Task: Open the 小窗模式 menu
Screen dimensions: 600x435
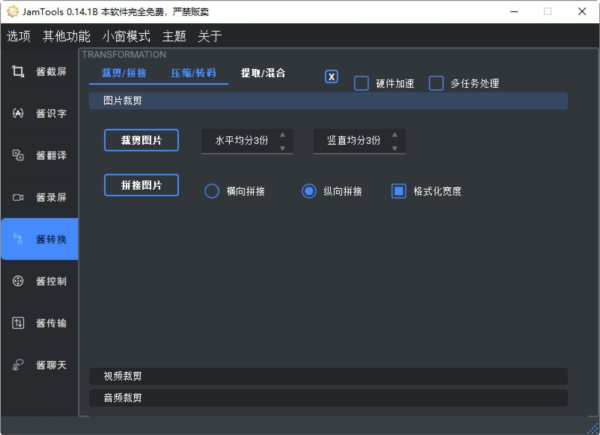Action: coord(126,36)
